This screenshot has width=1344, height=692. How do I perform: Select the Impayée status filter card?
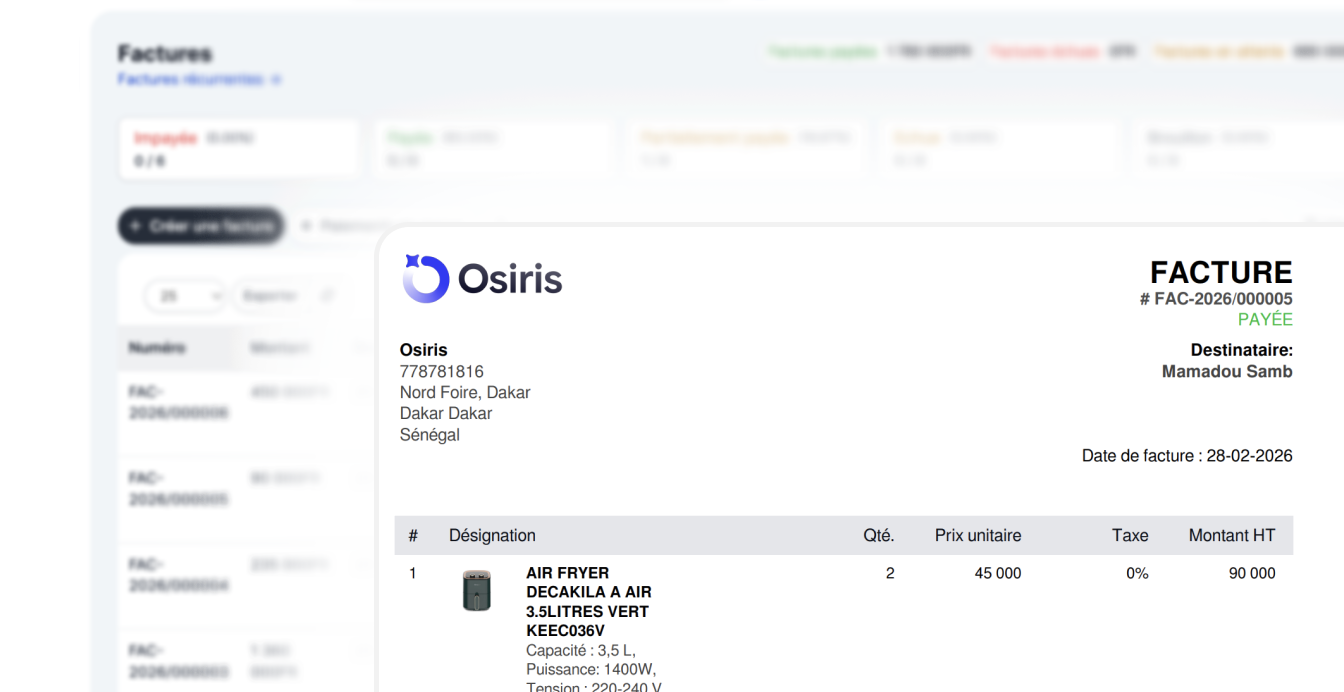(x=239, y=147)
